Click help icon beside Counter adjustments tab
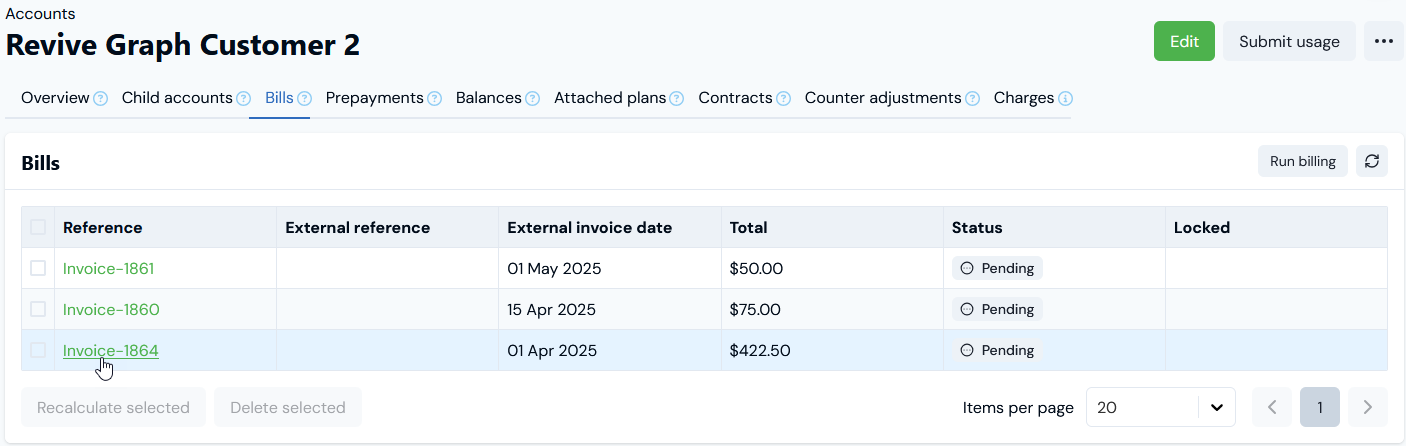The image size is (1406, 446). pos(971,99)
